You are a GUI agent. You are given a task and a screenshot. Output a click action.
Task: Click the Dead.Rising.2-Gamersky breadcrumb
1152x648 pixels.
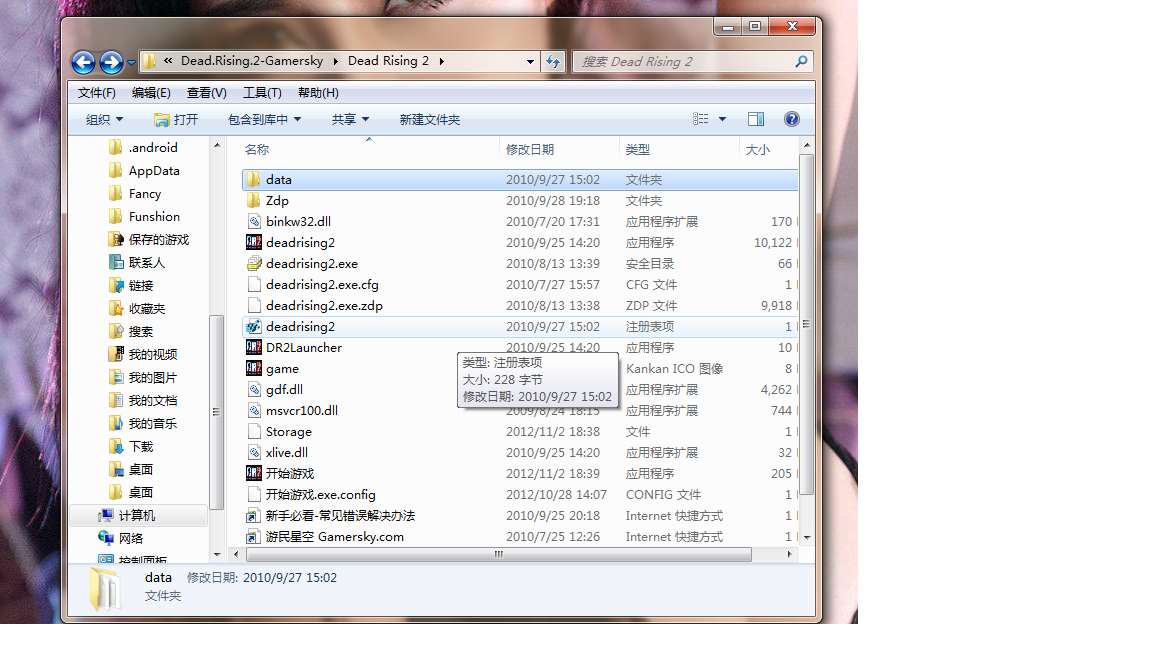pyautogui.click(x=252, y=61)
